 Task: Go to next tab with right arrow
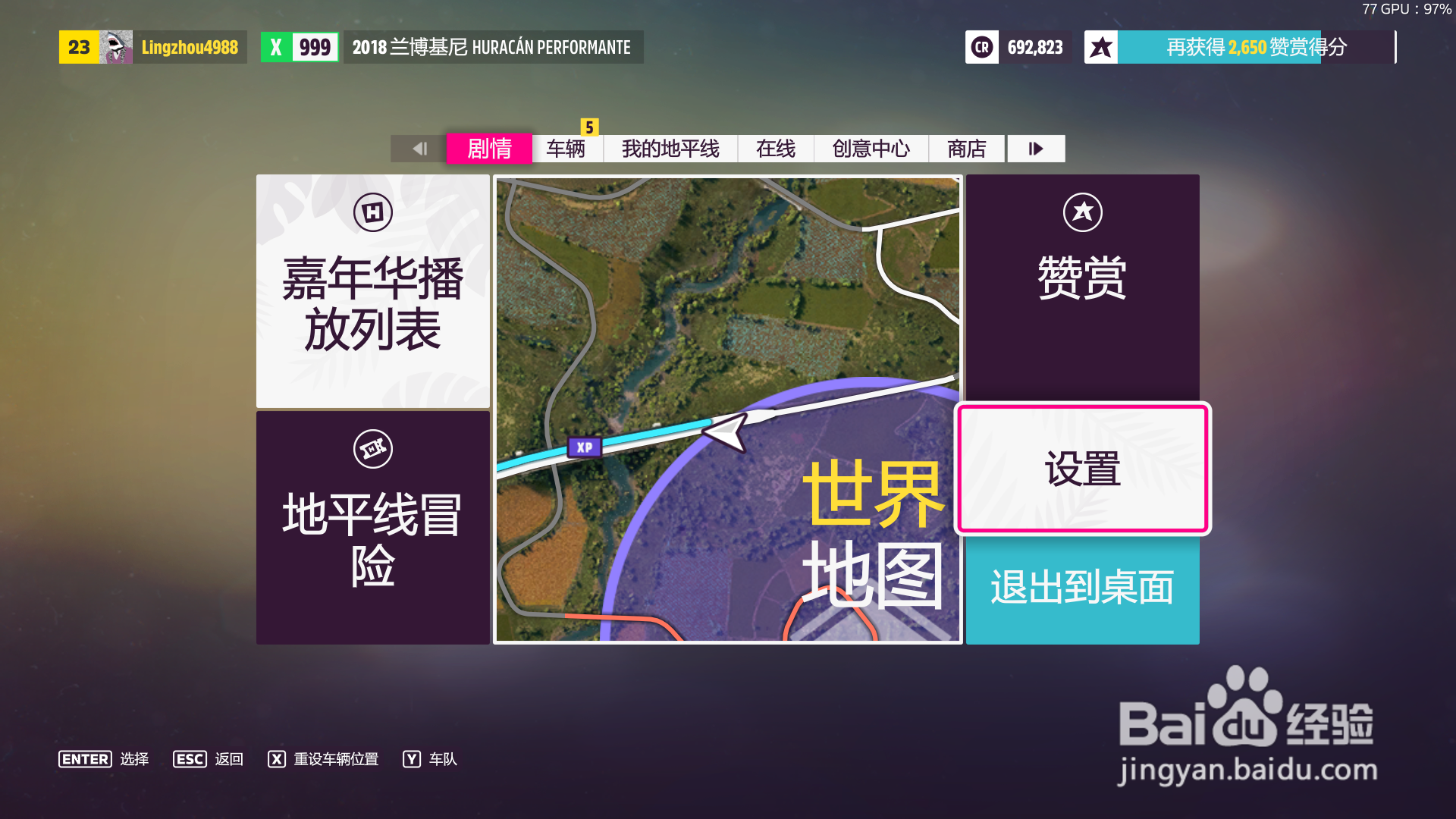click(x=1036, y=149)
